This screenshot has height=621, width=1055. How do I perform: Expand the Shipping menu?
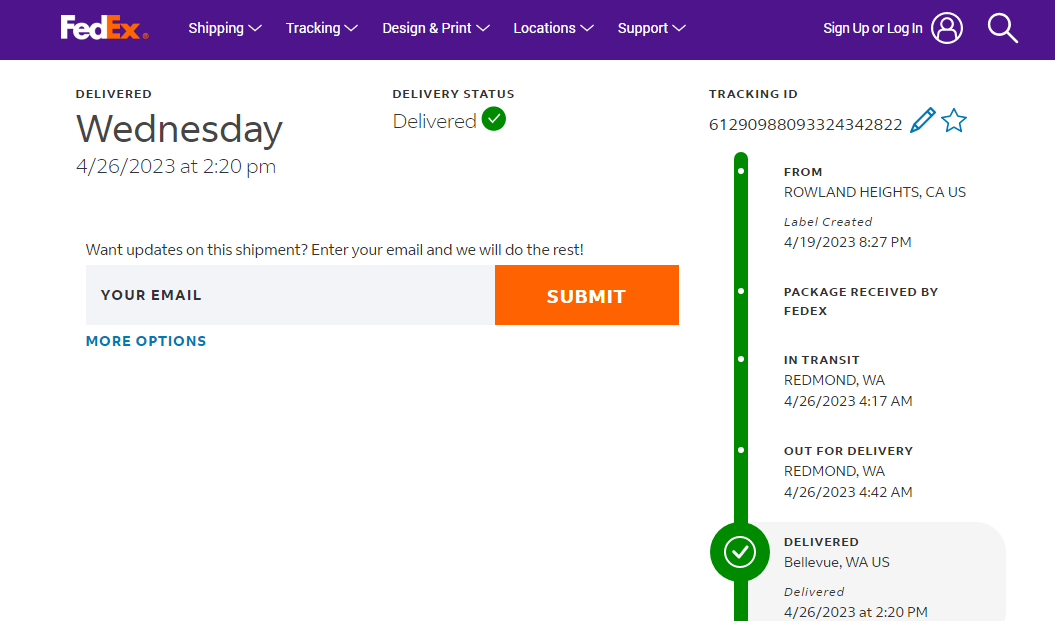(225, 28)
